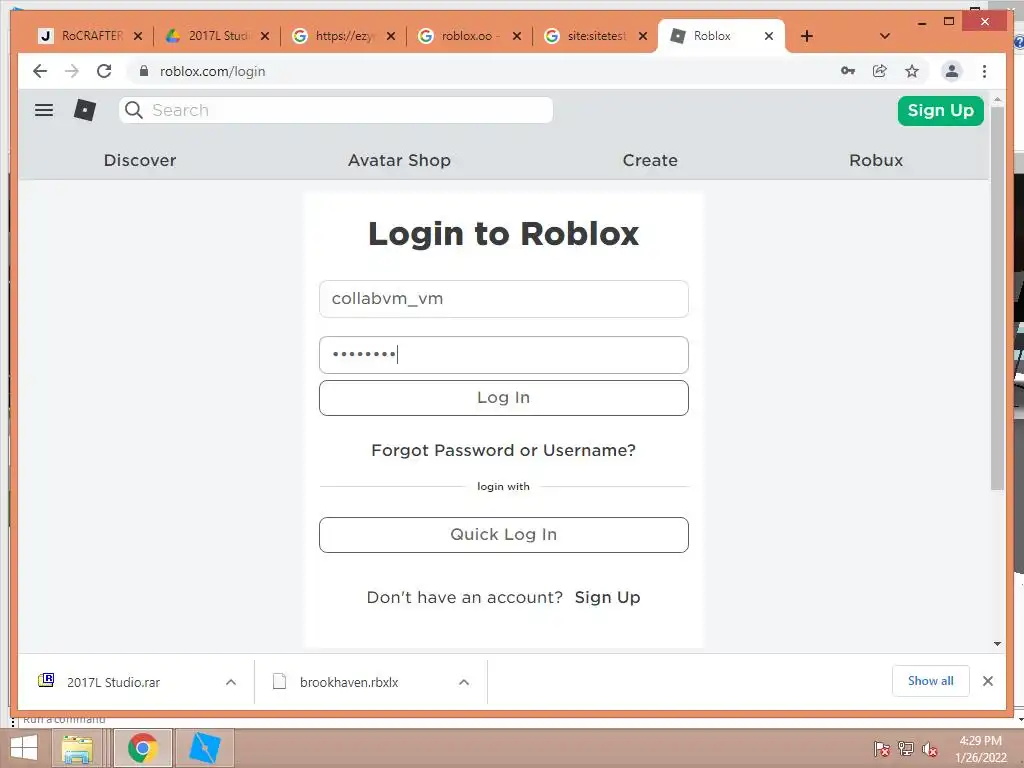Close the site:sitetest Google tab
Screen dimensions: 1024x768
643,36
